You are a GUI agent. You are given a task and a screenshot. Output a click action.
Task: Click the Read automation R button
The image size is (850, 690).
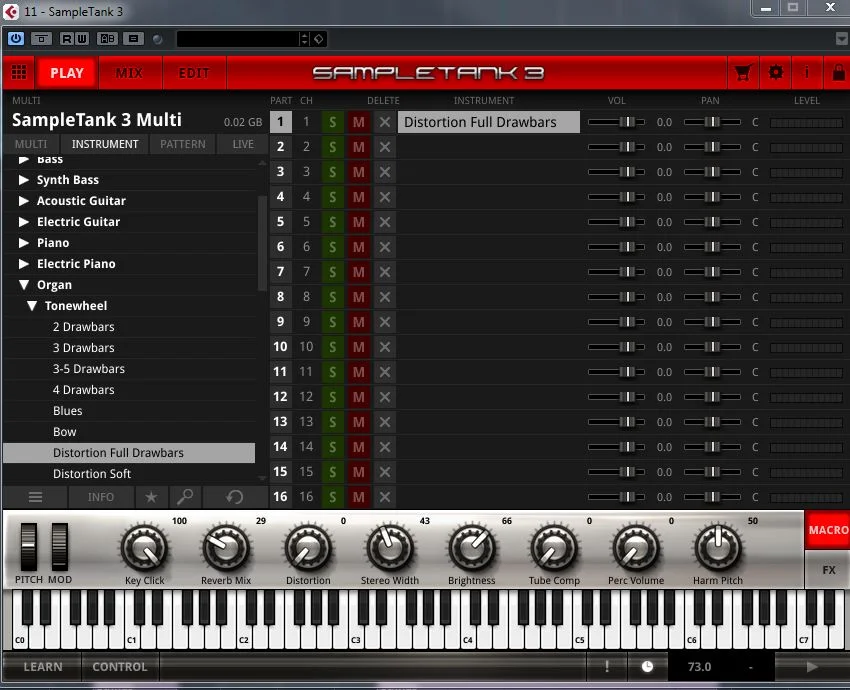67,38
